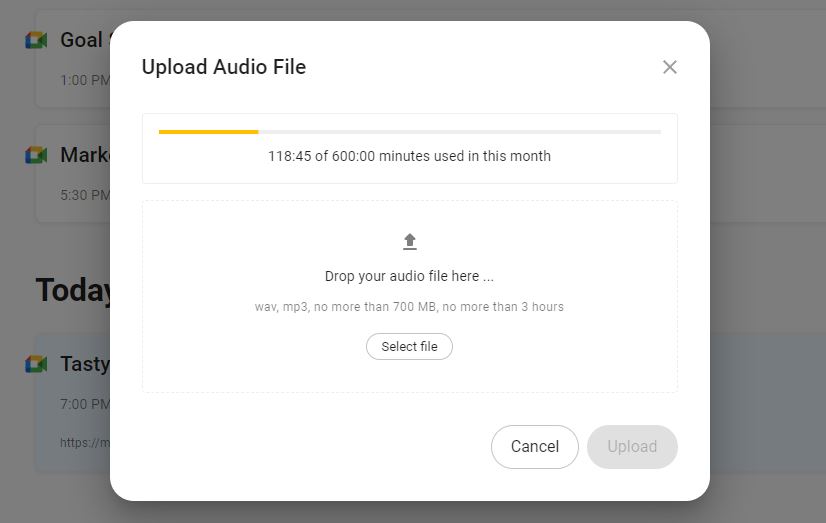Open the Select file button
This screenshot has width=826, height=523.
[x=409, y=347]
